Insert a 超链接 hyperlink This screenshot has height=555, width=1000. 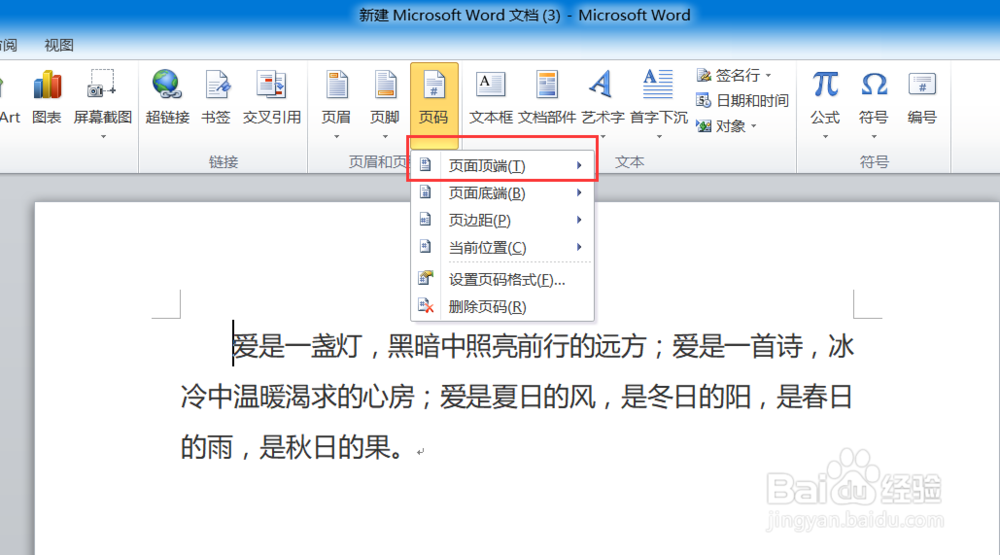pos(167,98)
